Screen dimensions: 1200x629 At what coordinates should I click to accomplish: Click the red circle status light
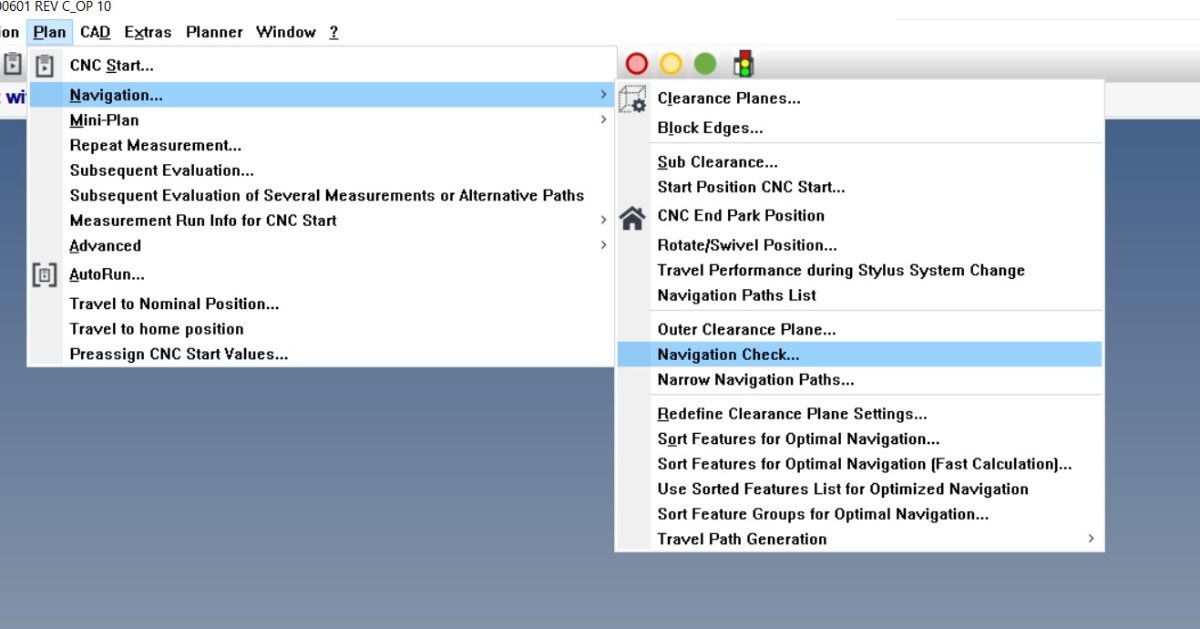pos(637,64)
